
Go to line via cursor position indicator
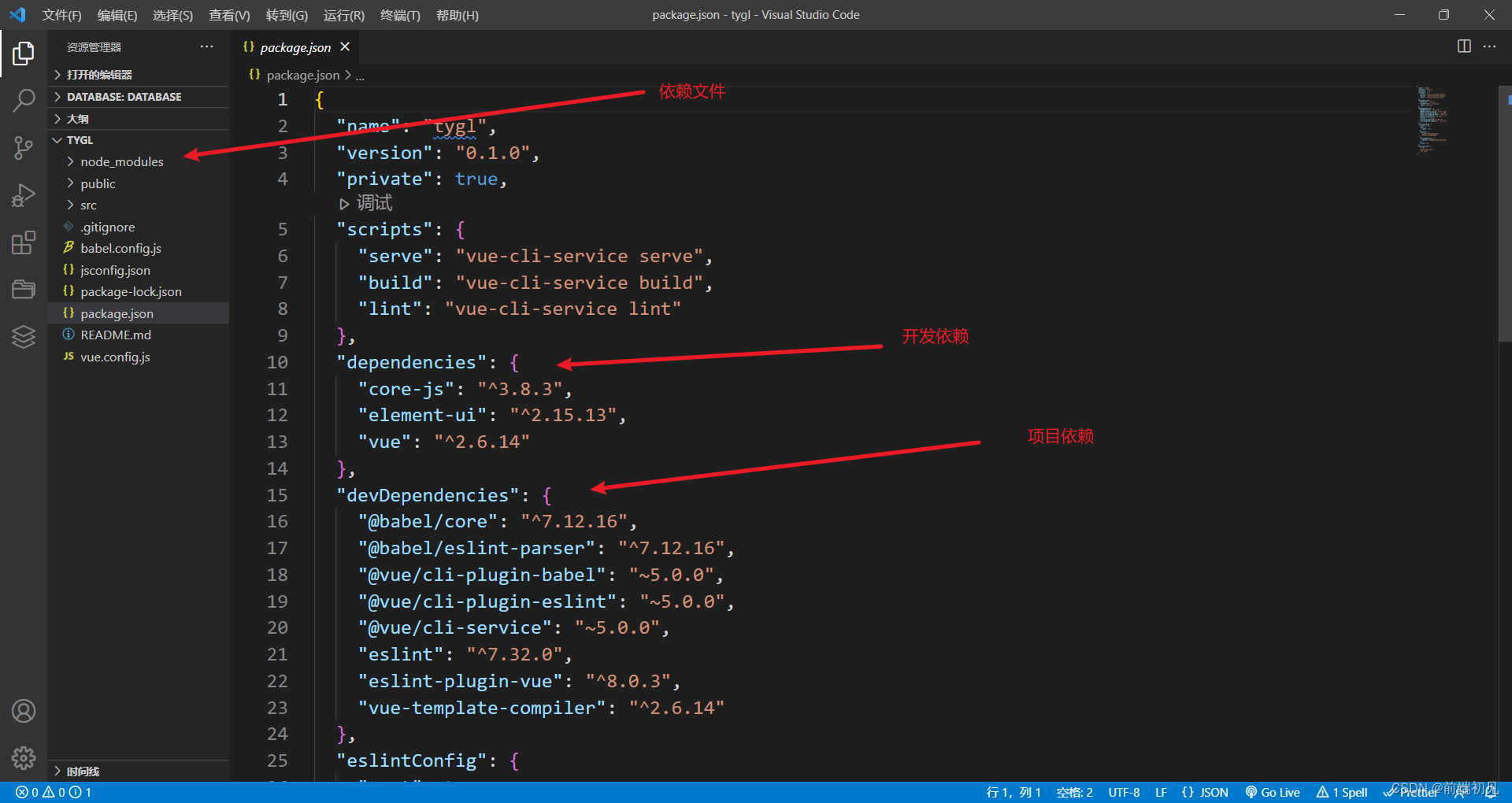[1014, 792]
